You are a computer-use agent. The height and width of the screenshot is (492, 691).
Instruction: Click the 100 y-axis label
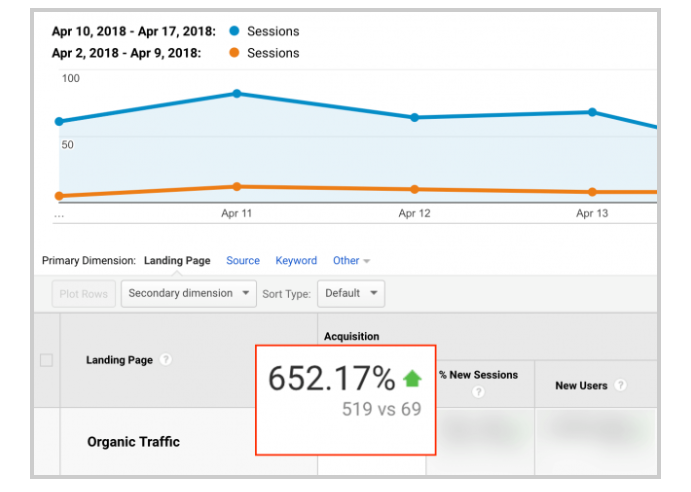pyautogui.click(x=71, y=78)
